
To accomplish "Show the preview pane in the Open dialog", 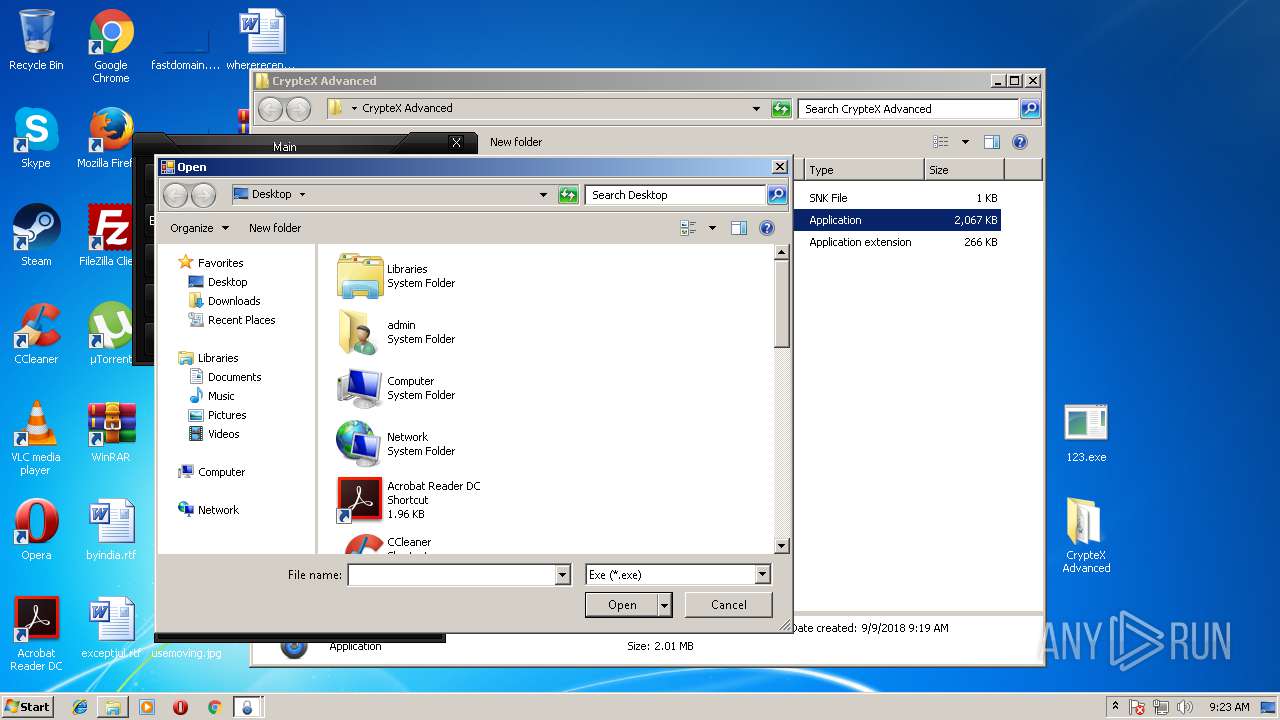I will tap(739, 228).
